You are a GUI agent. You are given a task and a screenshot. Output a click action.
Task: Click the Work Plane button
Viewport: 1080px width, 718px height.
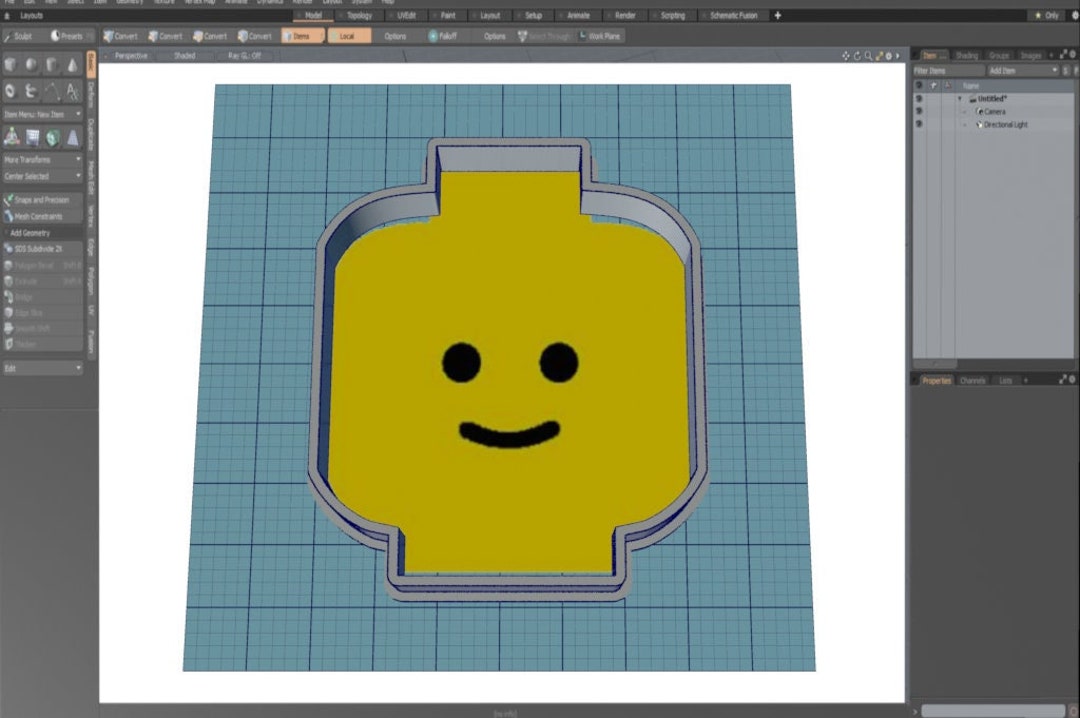(600, 35)
